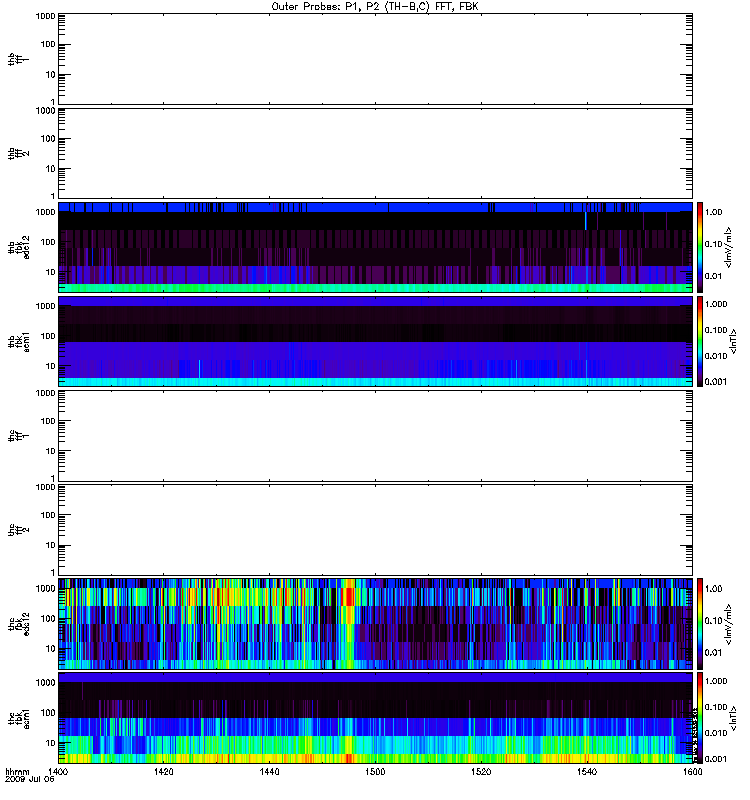Click the red burst in thc fbk edc12 spectrogram
The image size is (750, 800).
348,596
